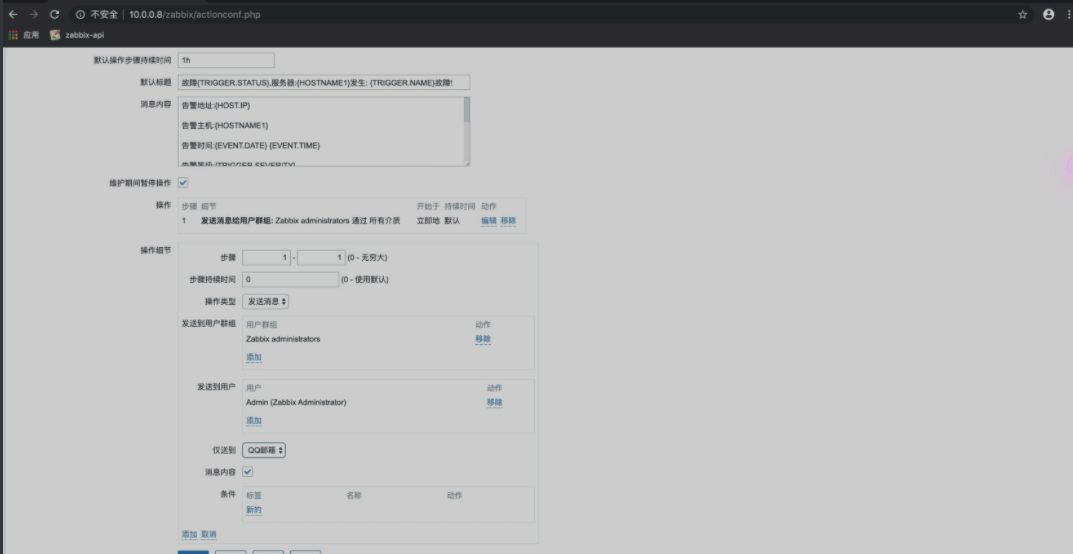Click the 细节 column header in 操作 table
This screenshot has width=1073, height=554.
209,207
